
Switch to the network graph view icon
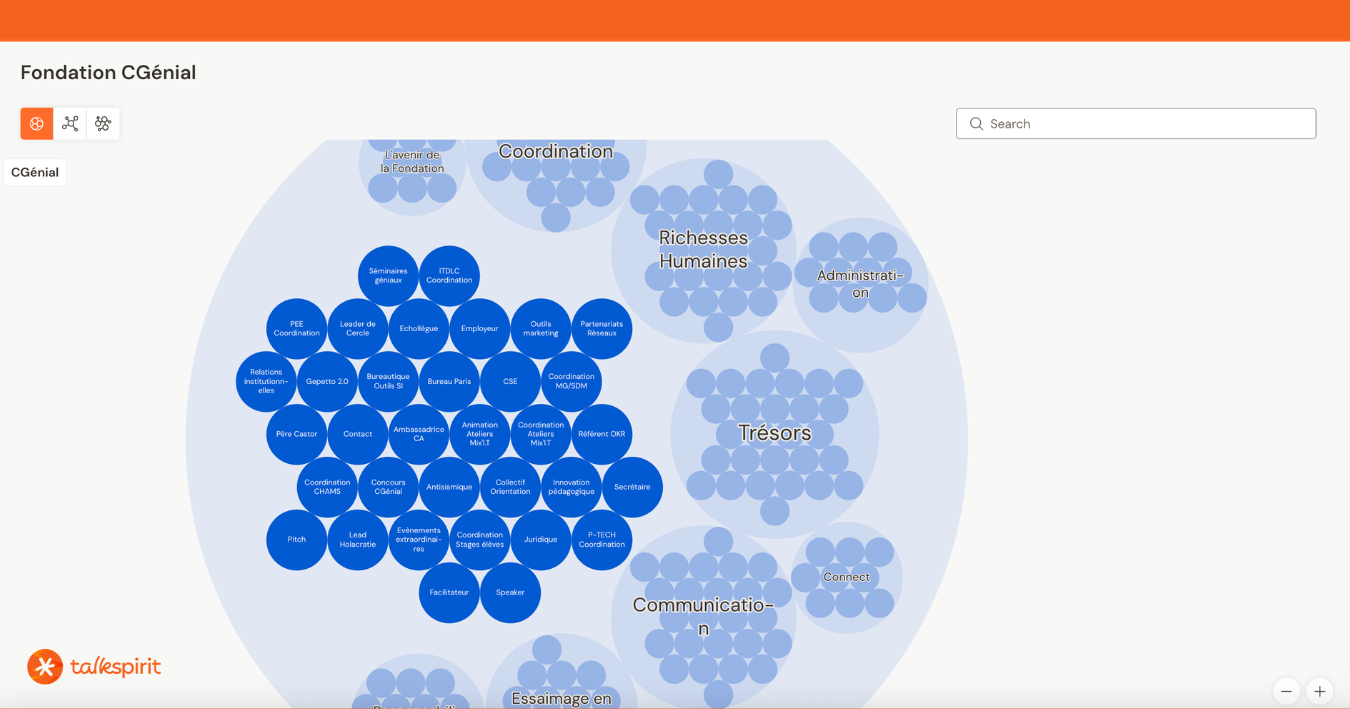[70, 124]
